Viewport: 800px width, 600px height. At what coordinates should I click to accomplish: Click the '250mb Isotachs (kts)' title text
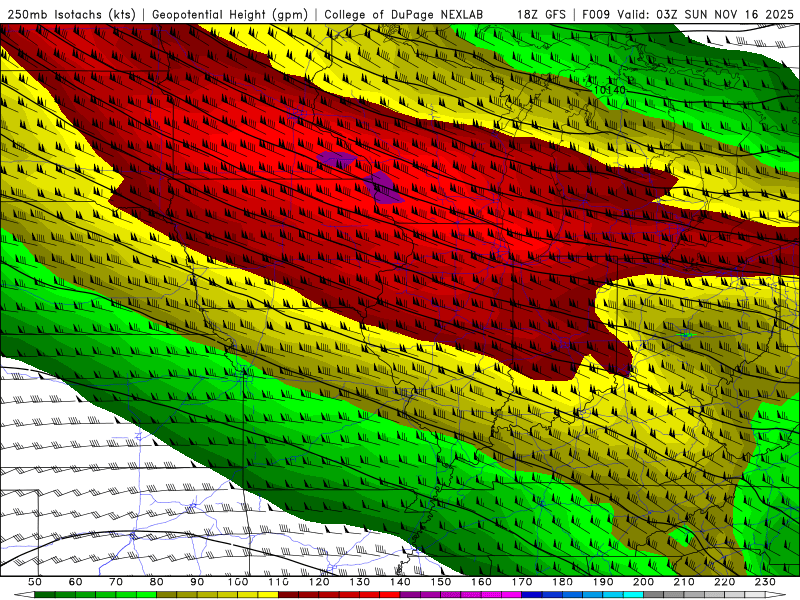[72, 14]
